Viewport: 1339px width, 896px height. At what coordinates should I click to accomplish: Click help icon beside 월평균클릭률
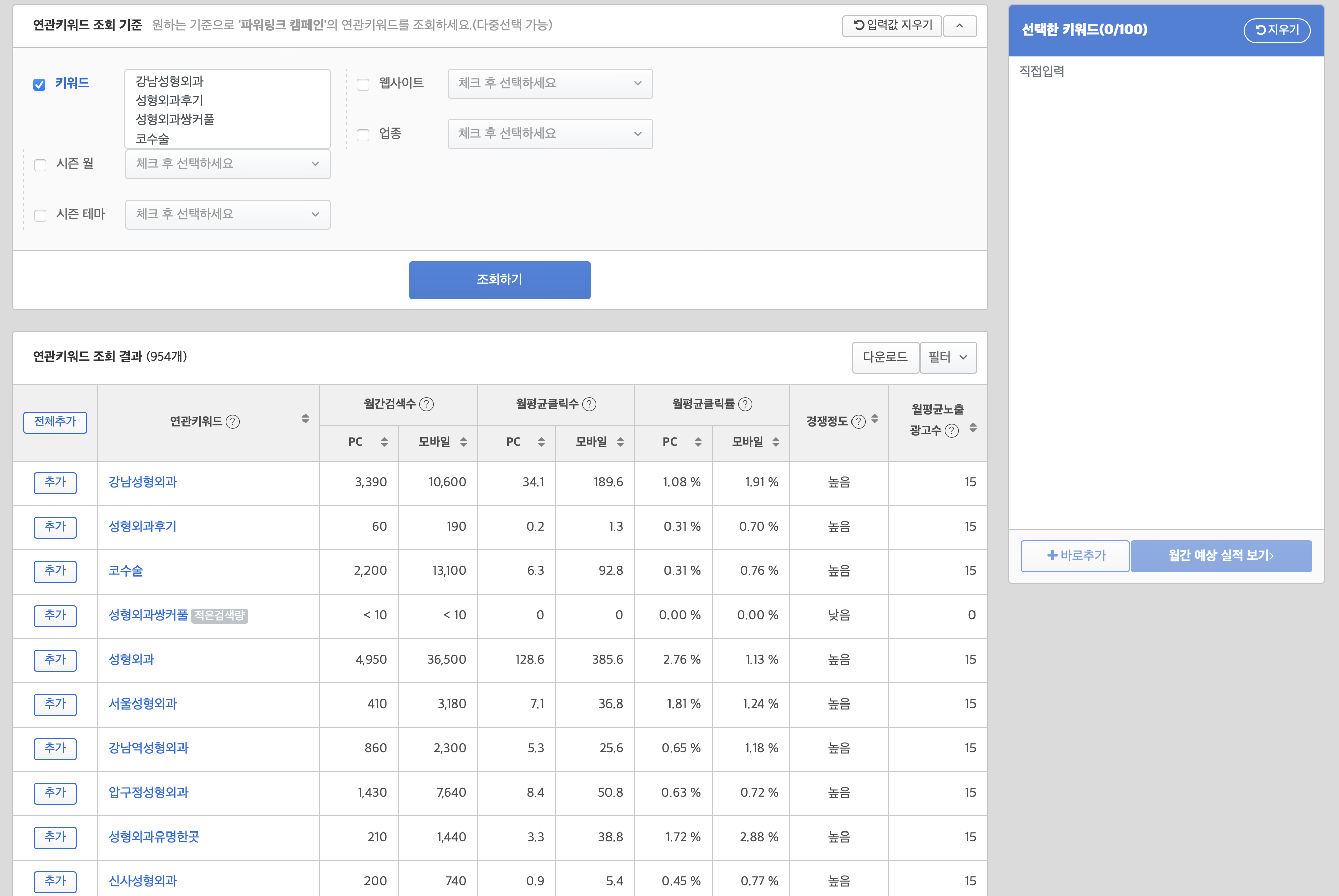pos(745,405)
